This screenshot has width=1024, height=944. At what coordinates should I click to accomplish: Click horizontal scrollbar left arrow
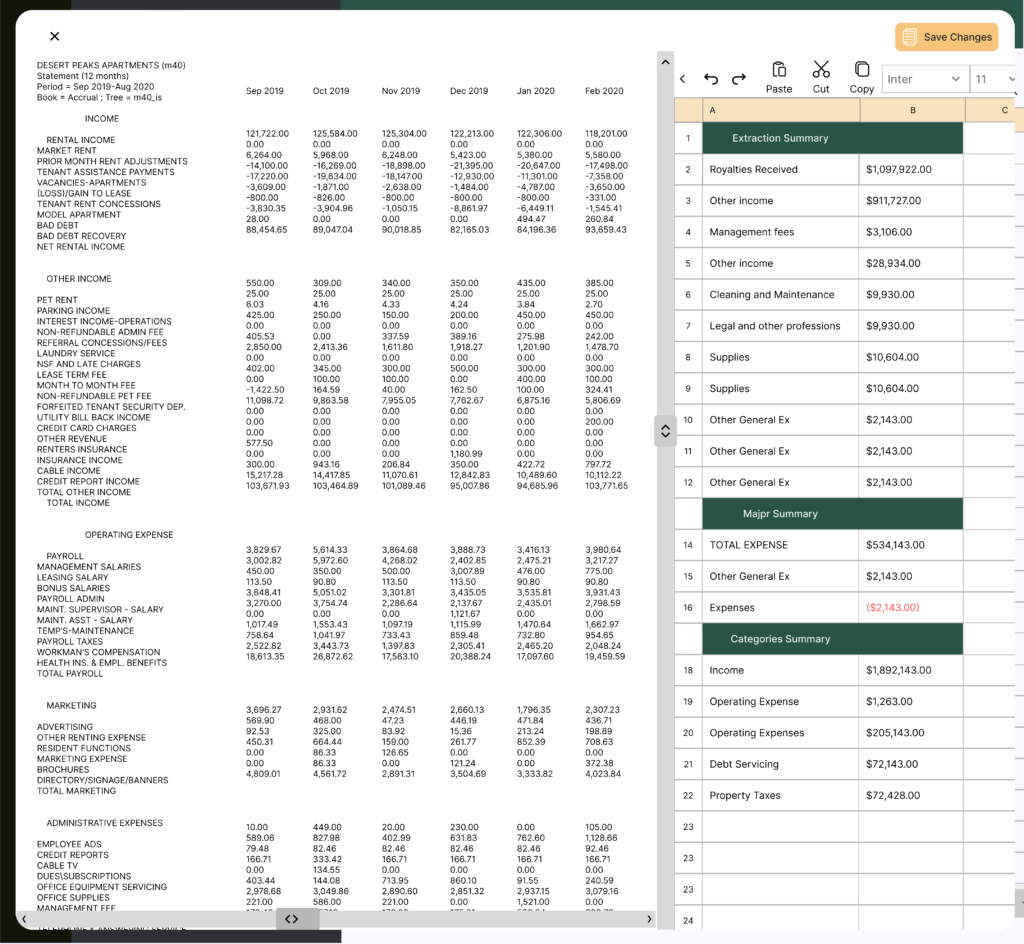coord(24,919)
